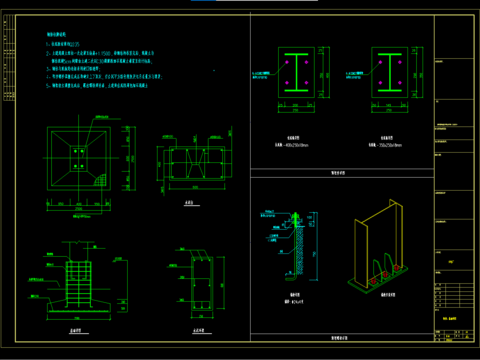Image resolution: width=480 pixels, height=360 pixels.
Task: Click the cyan leader annotation beside left I-beam
Action: 261,75
